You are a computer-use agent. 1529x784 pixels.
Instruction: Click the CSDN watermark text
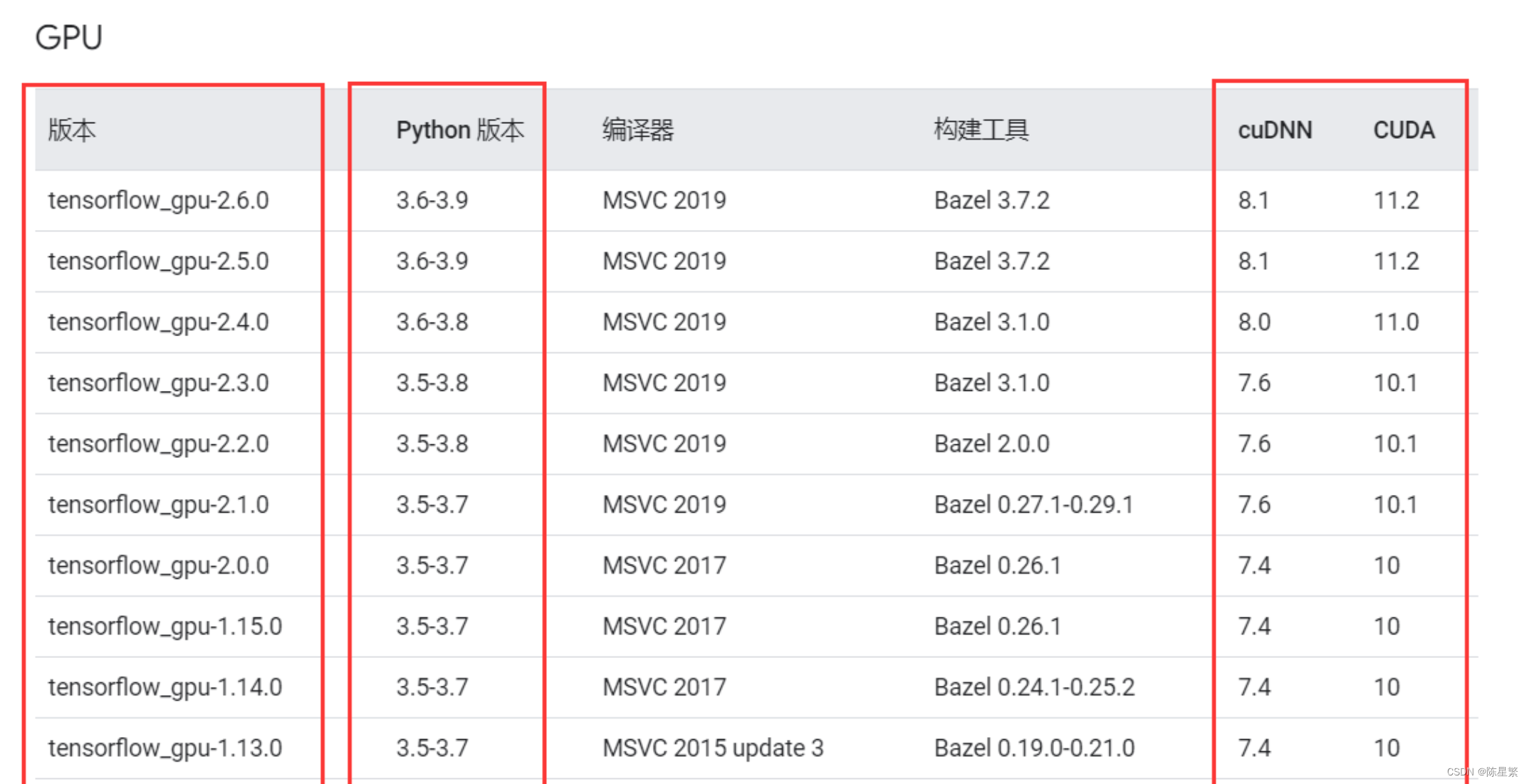(x=1481, y=772)
